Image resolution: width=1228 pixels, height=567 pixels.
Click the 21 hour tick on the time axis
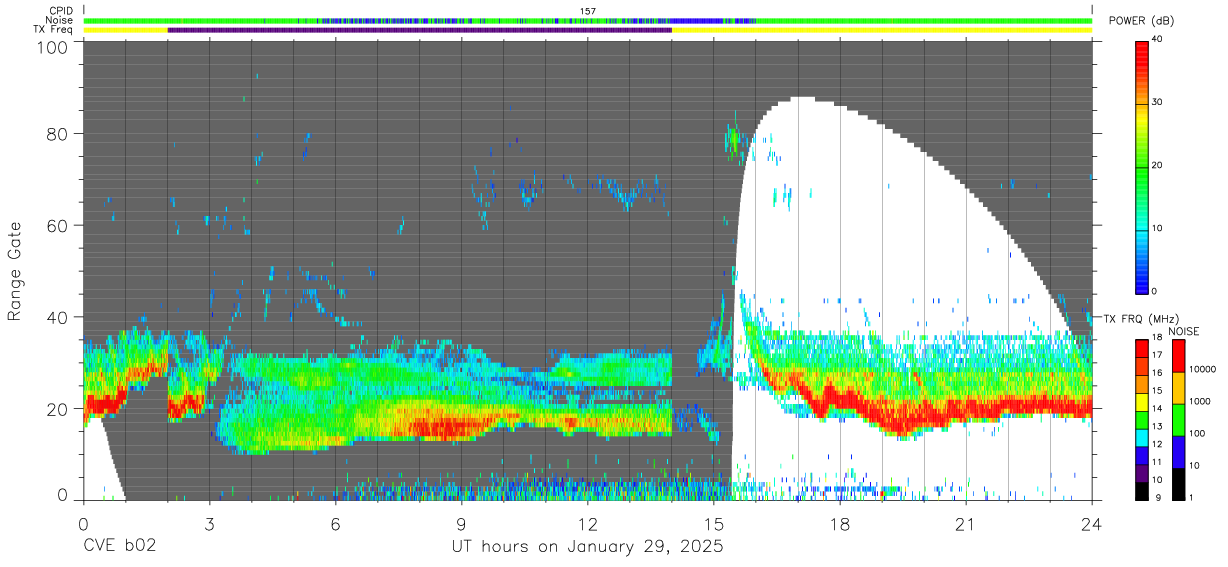tap(965, 523)
